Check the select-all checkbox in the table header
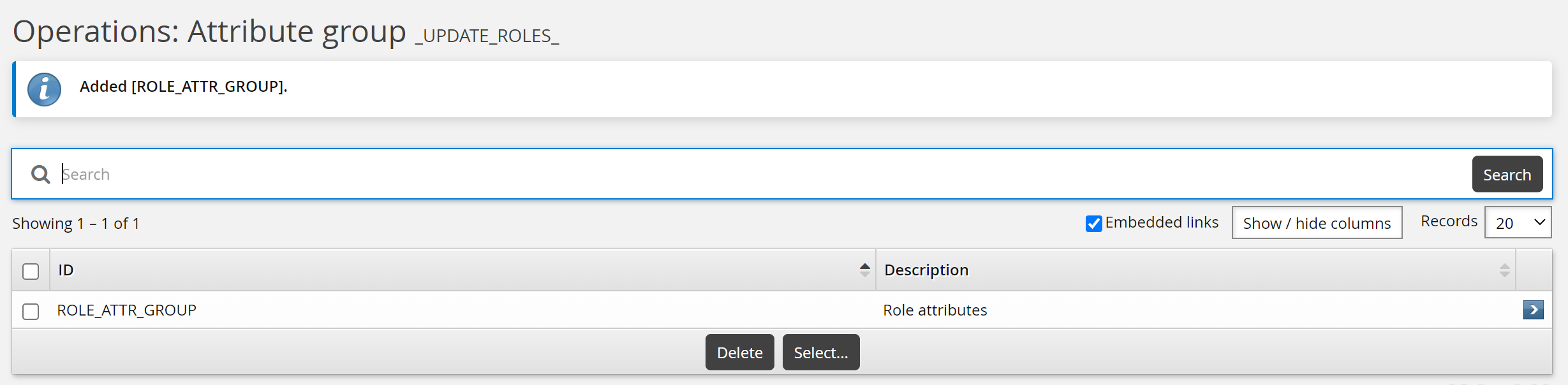The image size is (1568, 385). click(x=30, y=272)
